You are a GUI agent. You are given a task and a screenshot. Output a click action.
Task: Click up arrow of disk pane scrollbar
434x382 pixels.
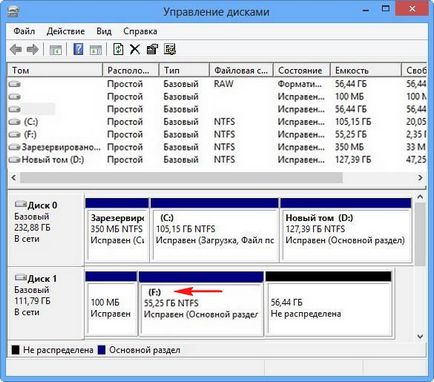click(x=420, y=197)
